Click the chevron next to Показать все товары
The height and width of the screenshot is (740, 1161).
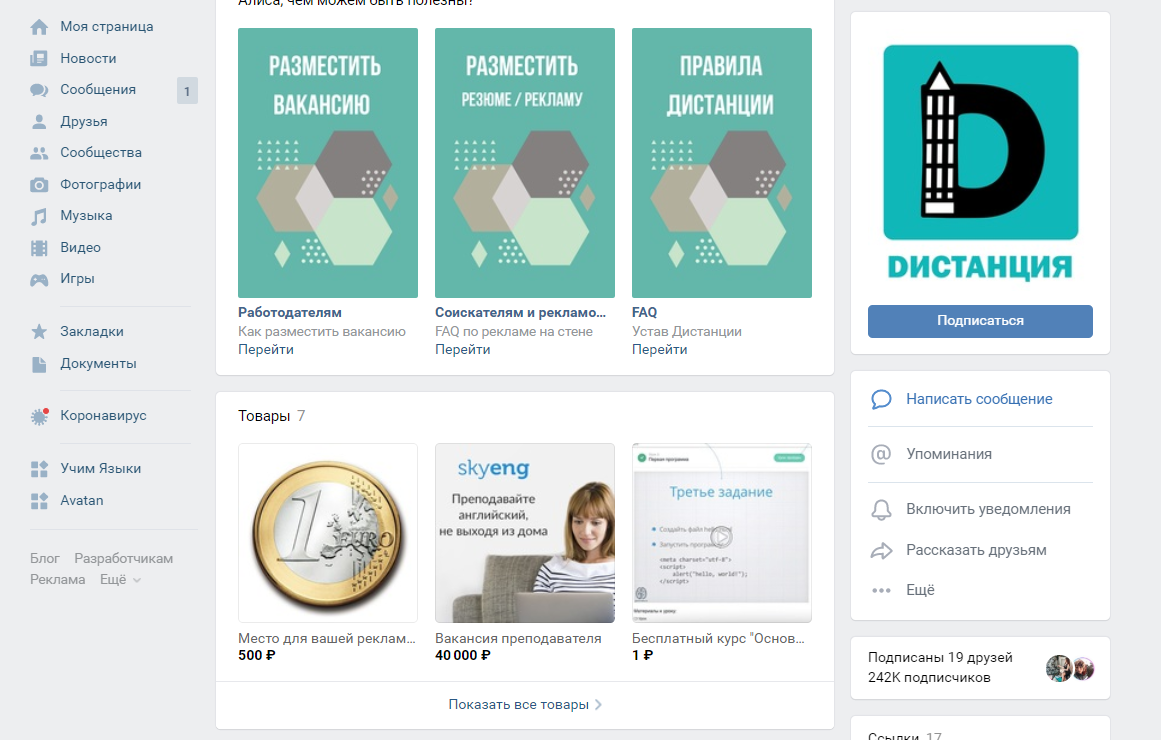(x=598, y=704)
